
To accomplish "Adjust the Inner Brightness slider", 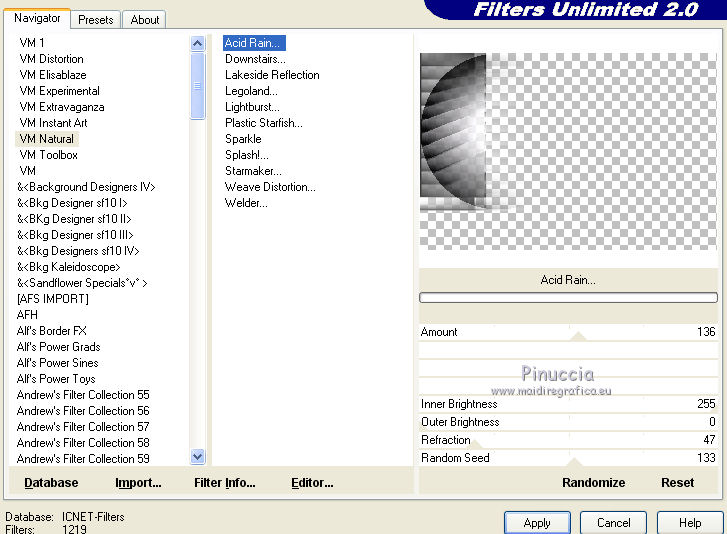I will pyautogui.click(x=568, y=404).
